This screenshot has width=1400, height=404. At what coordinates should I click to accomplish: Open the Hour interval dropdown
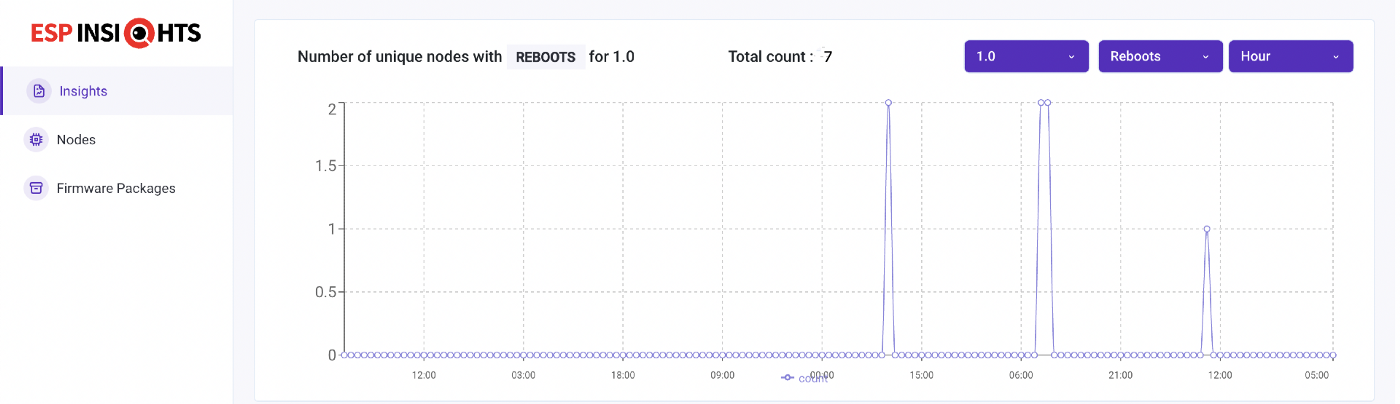1290,57
